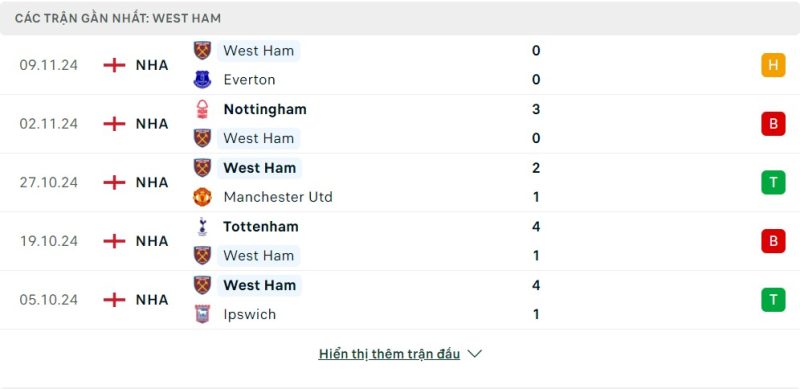Open the Hiển thị thêm trận đấu link

(389, 354)
